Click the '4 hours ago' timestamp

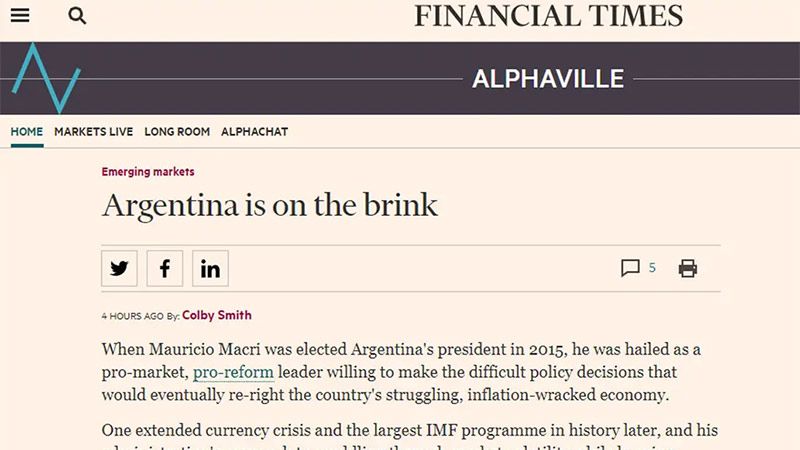(x=132, y=316)
